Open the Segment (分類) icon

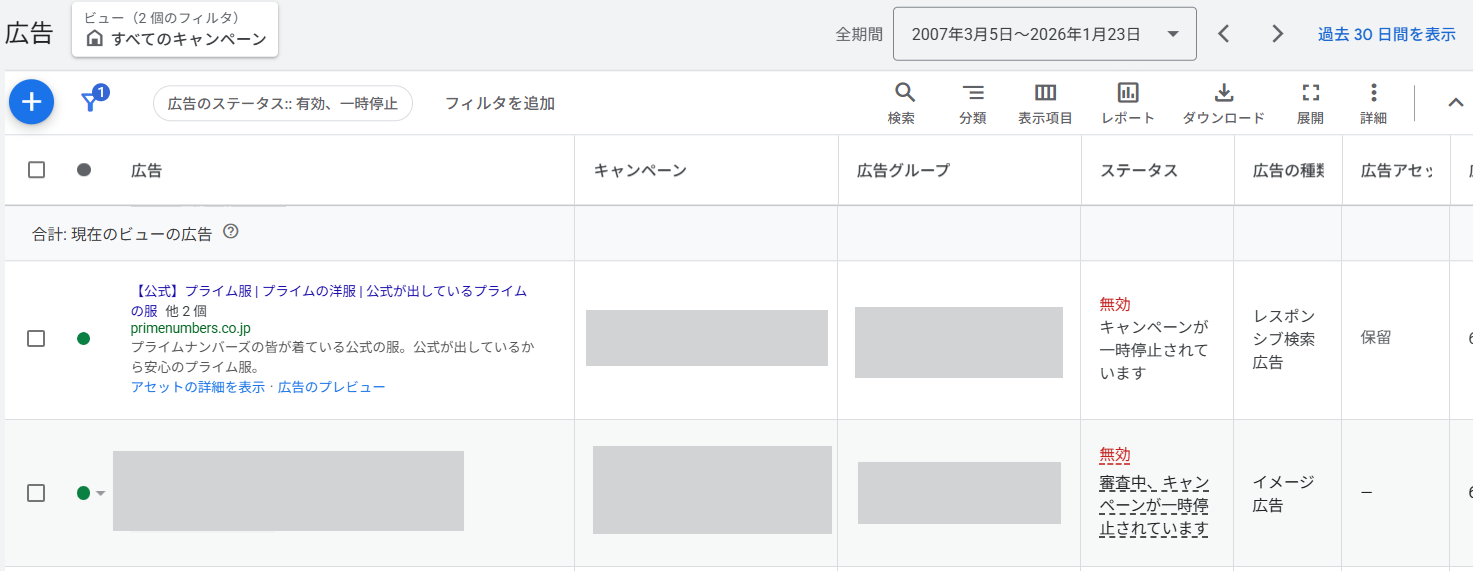coord(972,93)
